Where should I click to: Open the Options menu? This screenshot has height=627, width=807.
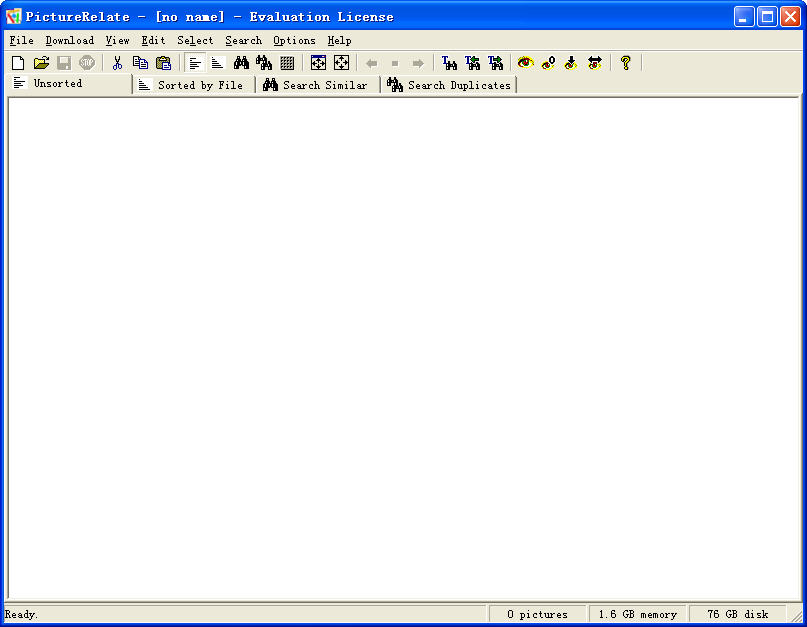click(294, 40)
